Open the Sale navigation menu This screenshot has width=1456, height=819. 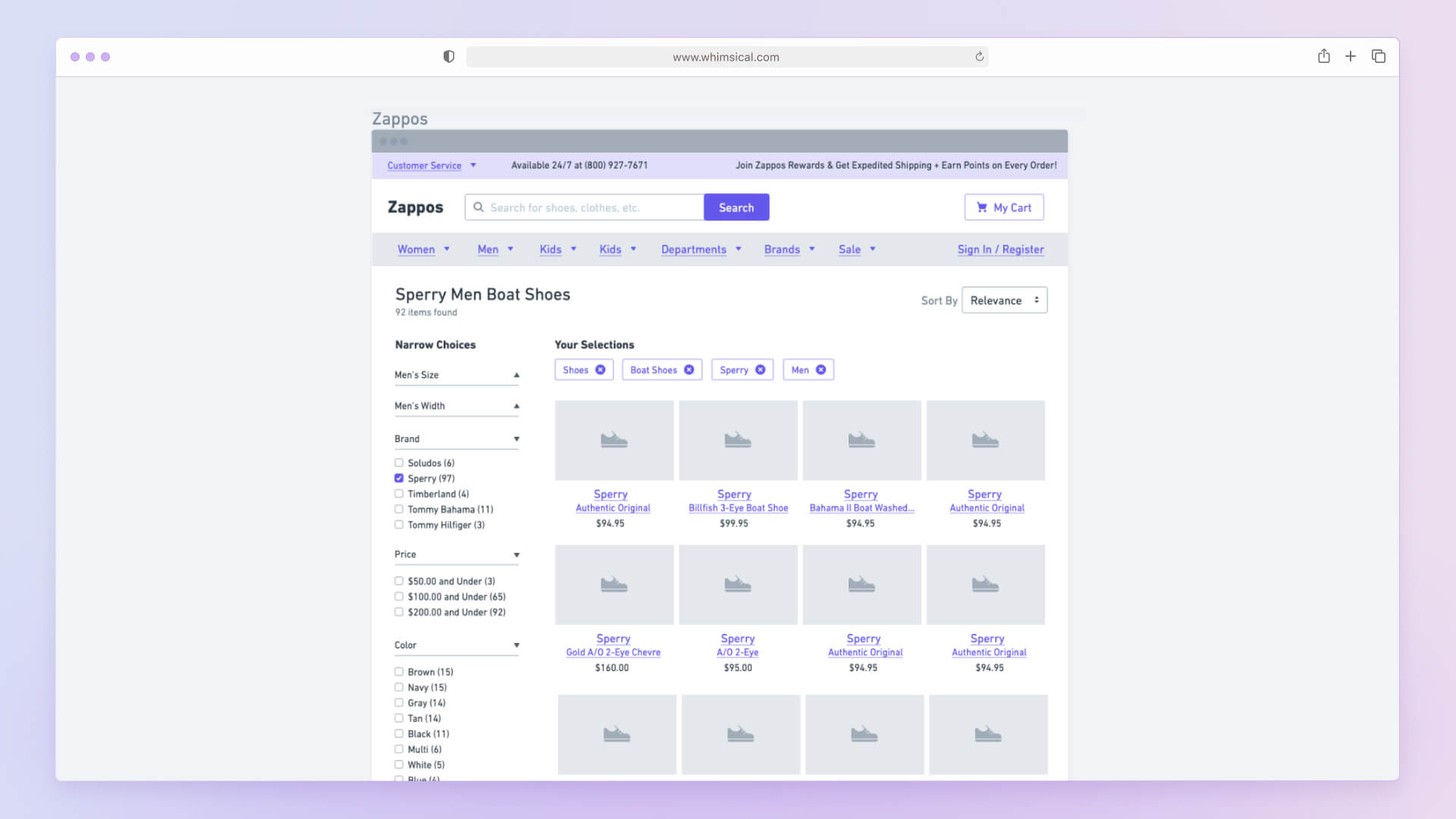point(851,249)
